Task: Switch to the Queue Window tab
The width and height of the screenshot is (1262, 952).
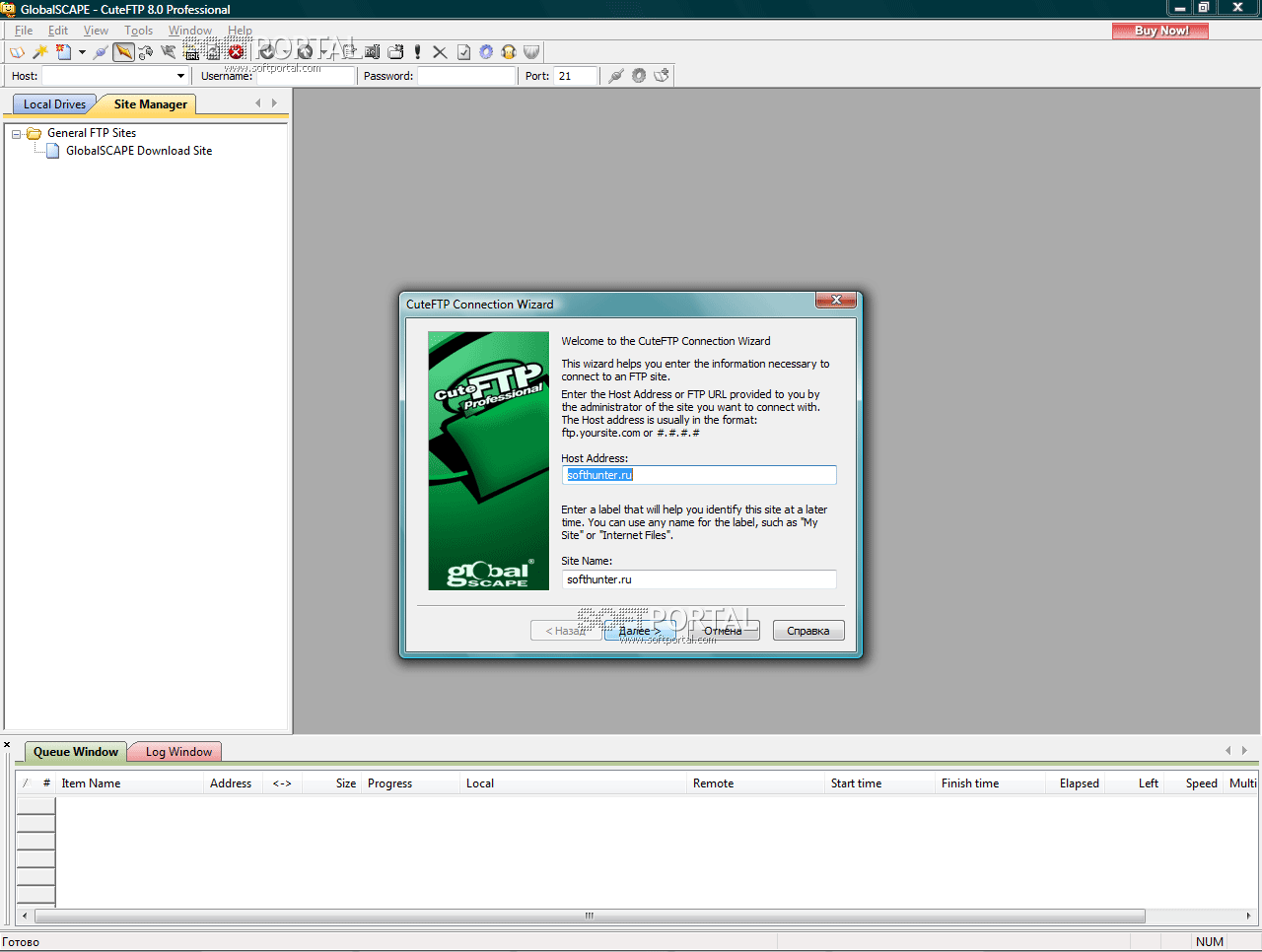Action: point(76,752)
